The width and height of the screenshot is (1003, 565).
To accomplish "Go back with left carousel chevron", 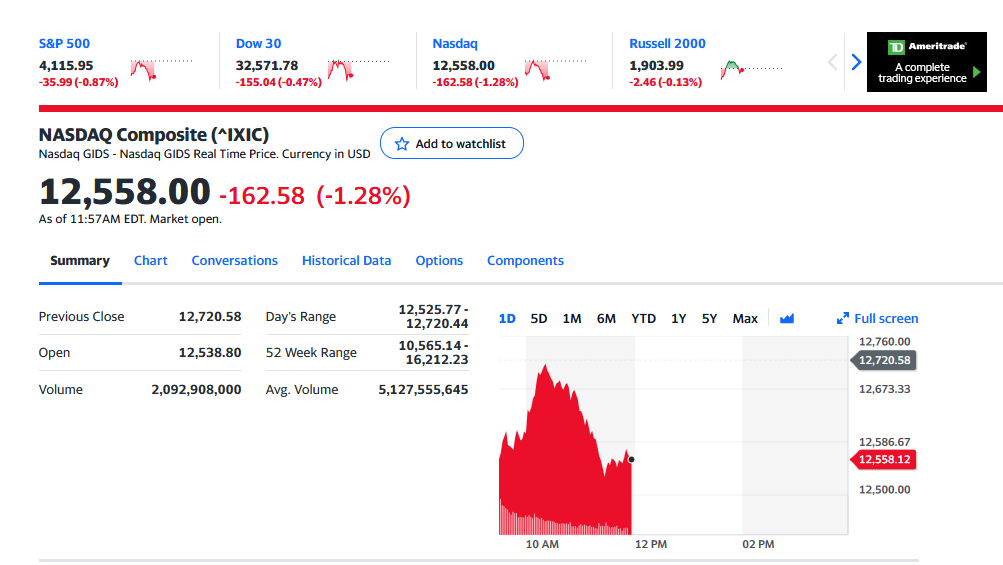I will pyautogui.click(x=832, y=62).
